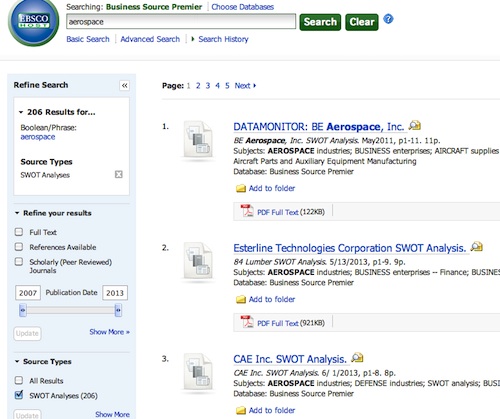Image resolution: width=500 pixels, height=419 pixels.
Task: Click PDF icon for 921KB full text
Action: tap(247, 322)
